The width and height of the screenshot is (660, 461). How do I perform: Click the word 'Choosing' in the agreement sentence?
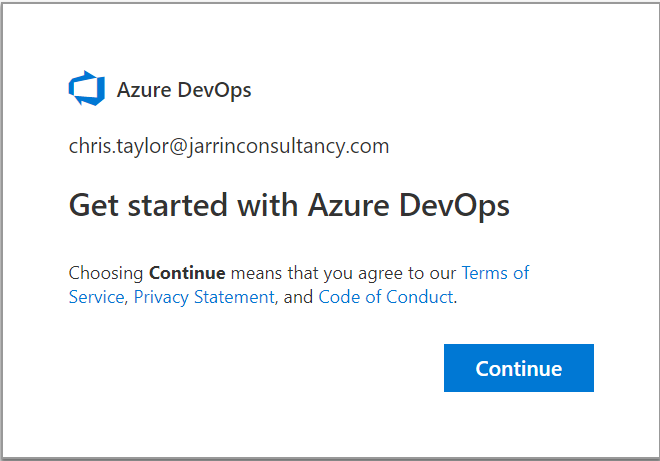click(x=106, y=273)
